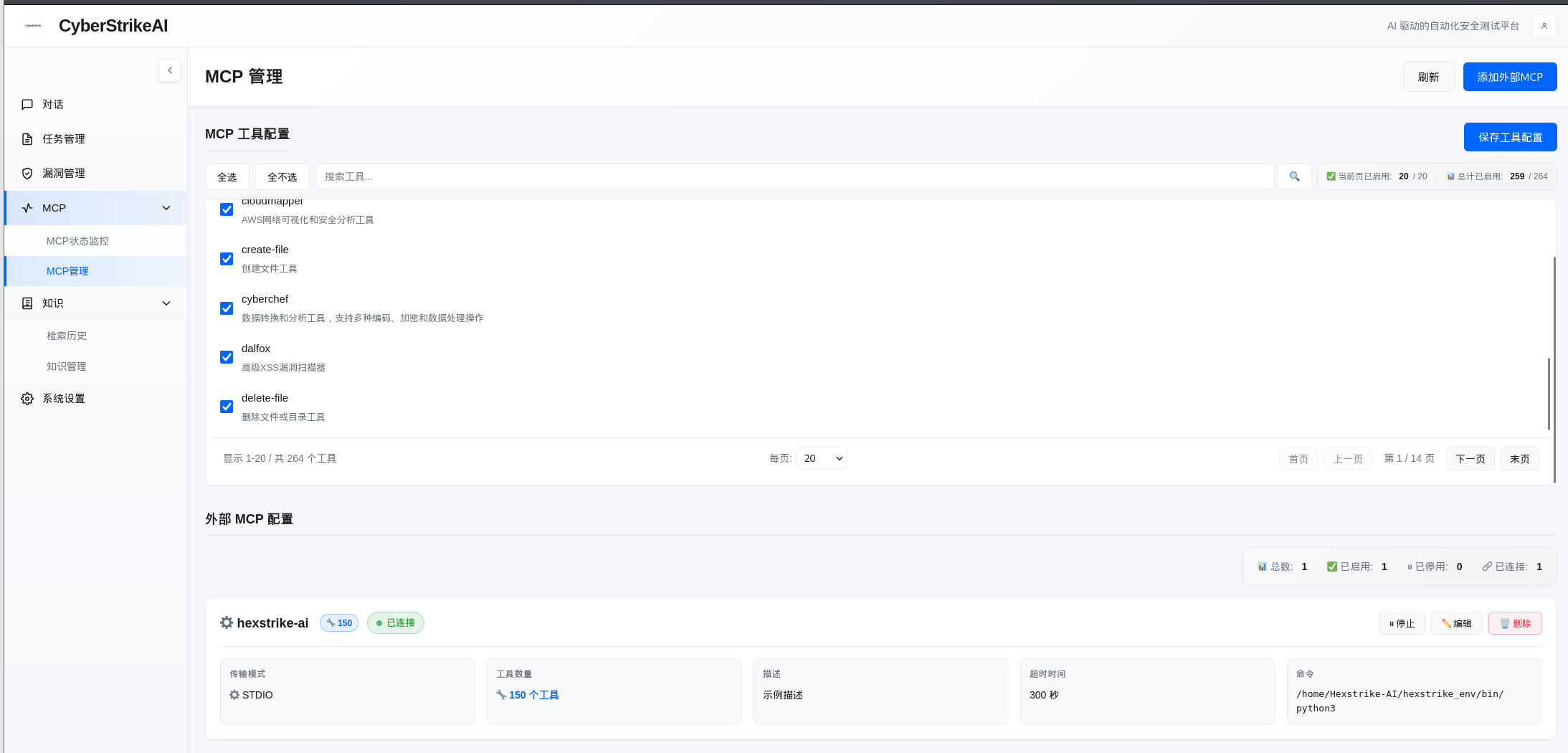Disable the dalfox tool checkbox
Image resolution: width=1568 pixels, height=753 pixels.
click(x=227, y=357)
